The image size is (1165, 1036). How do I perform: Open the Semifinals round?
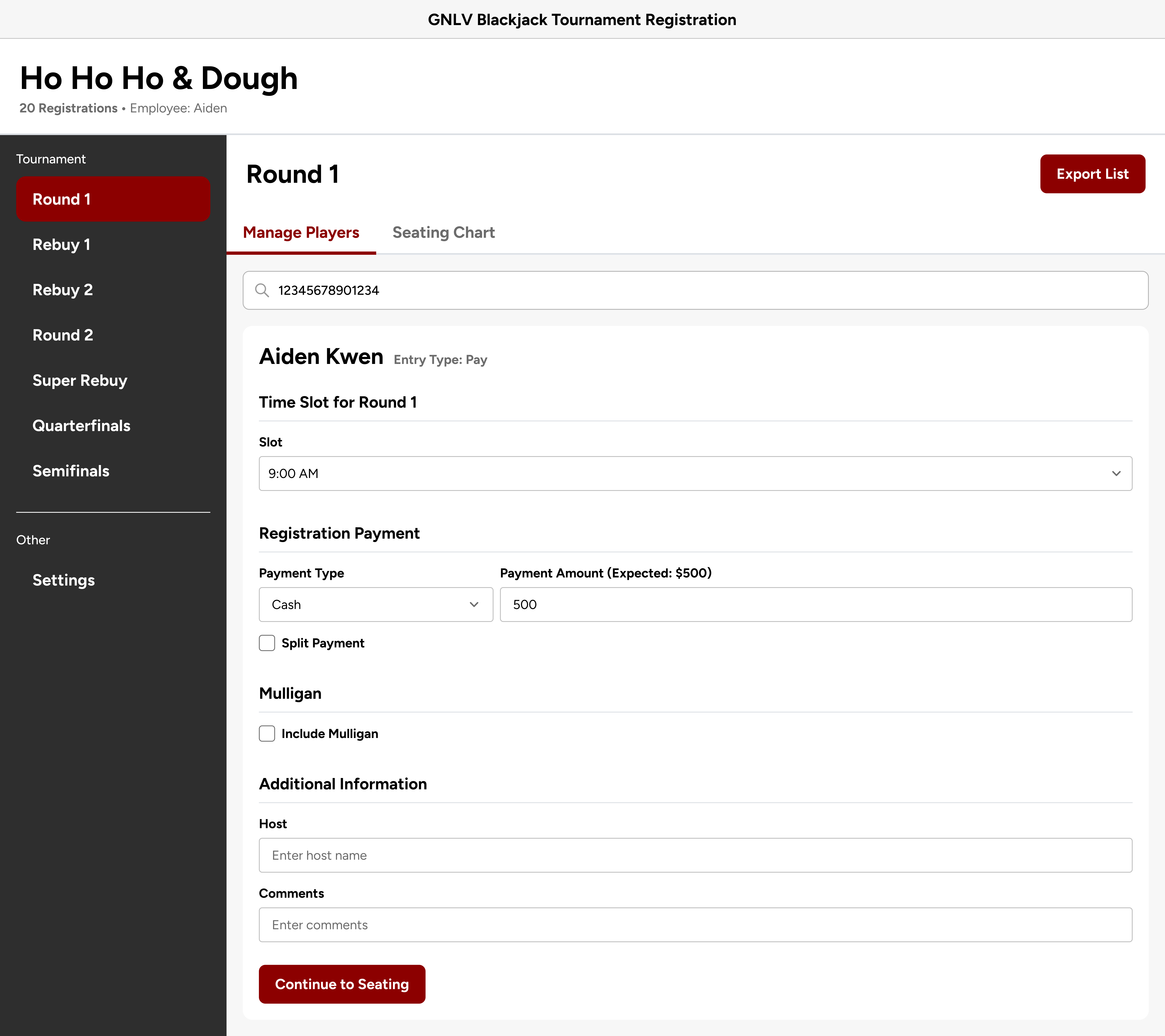coord(71,471)
